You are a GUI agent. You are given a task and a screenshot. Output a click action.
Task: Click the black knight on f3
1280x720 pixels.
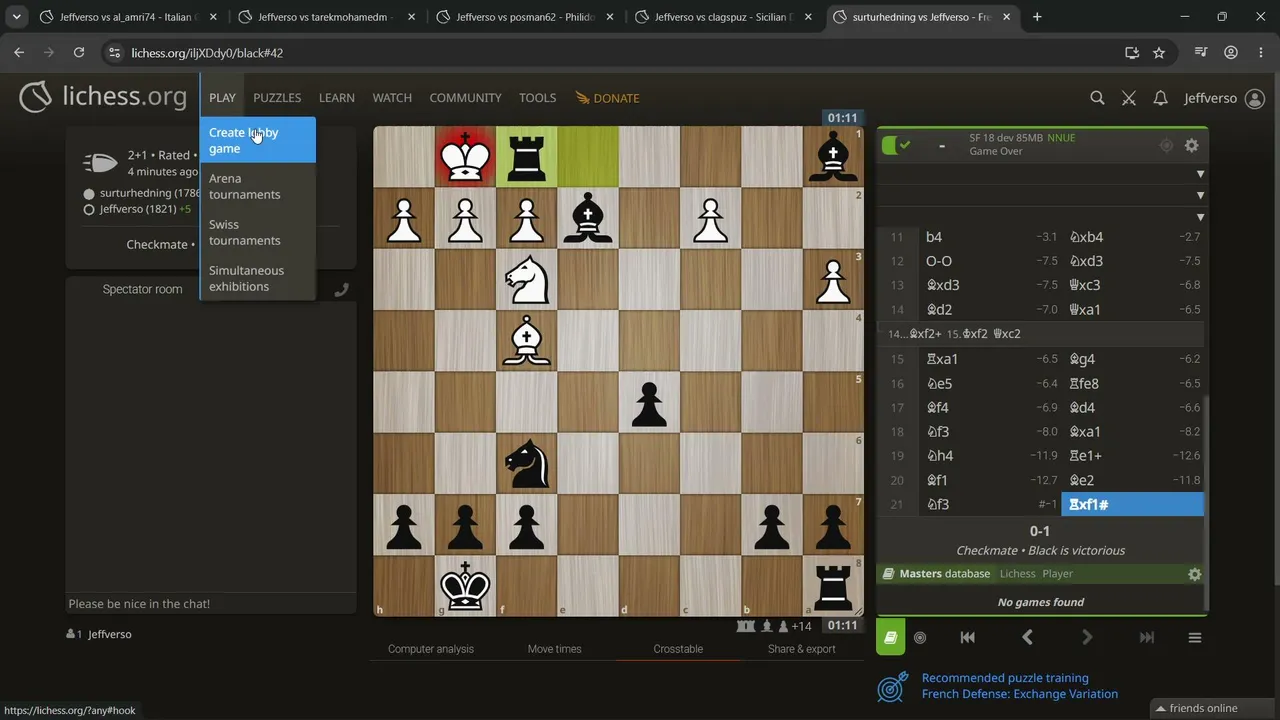tap(527, 463)
